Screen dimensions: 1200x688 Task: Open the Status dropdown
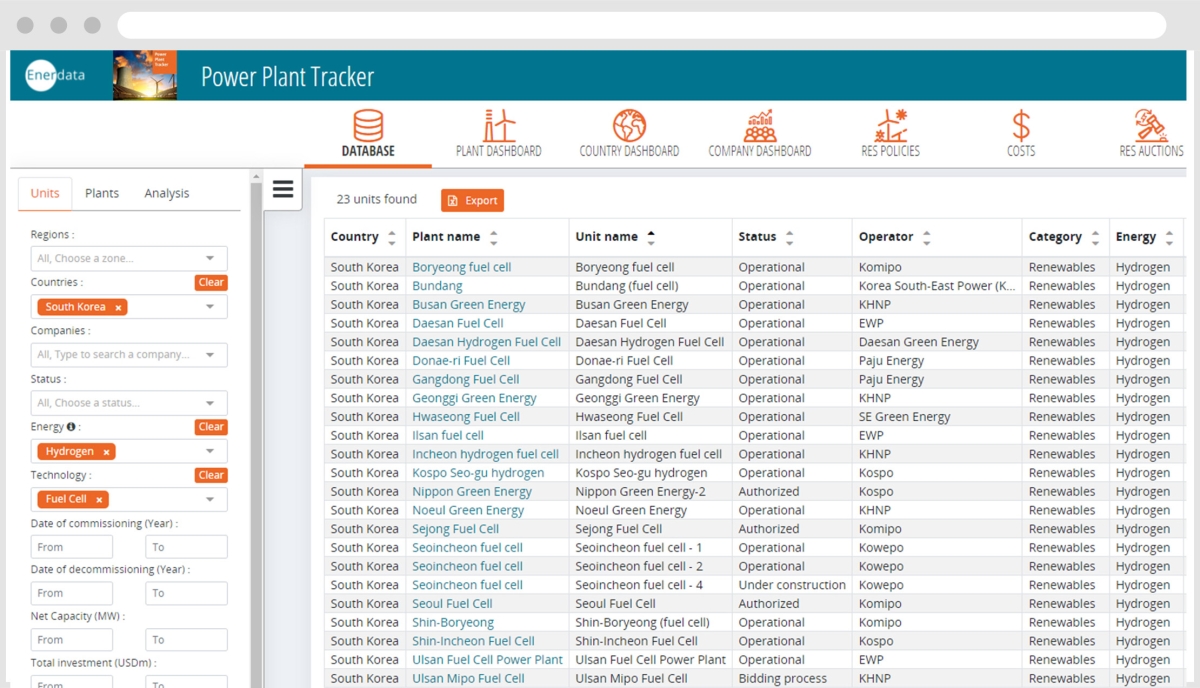tap(128, 402)
